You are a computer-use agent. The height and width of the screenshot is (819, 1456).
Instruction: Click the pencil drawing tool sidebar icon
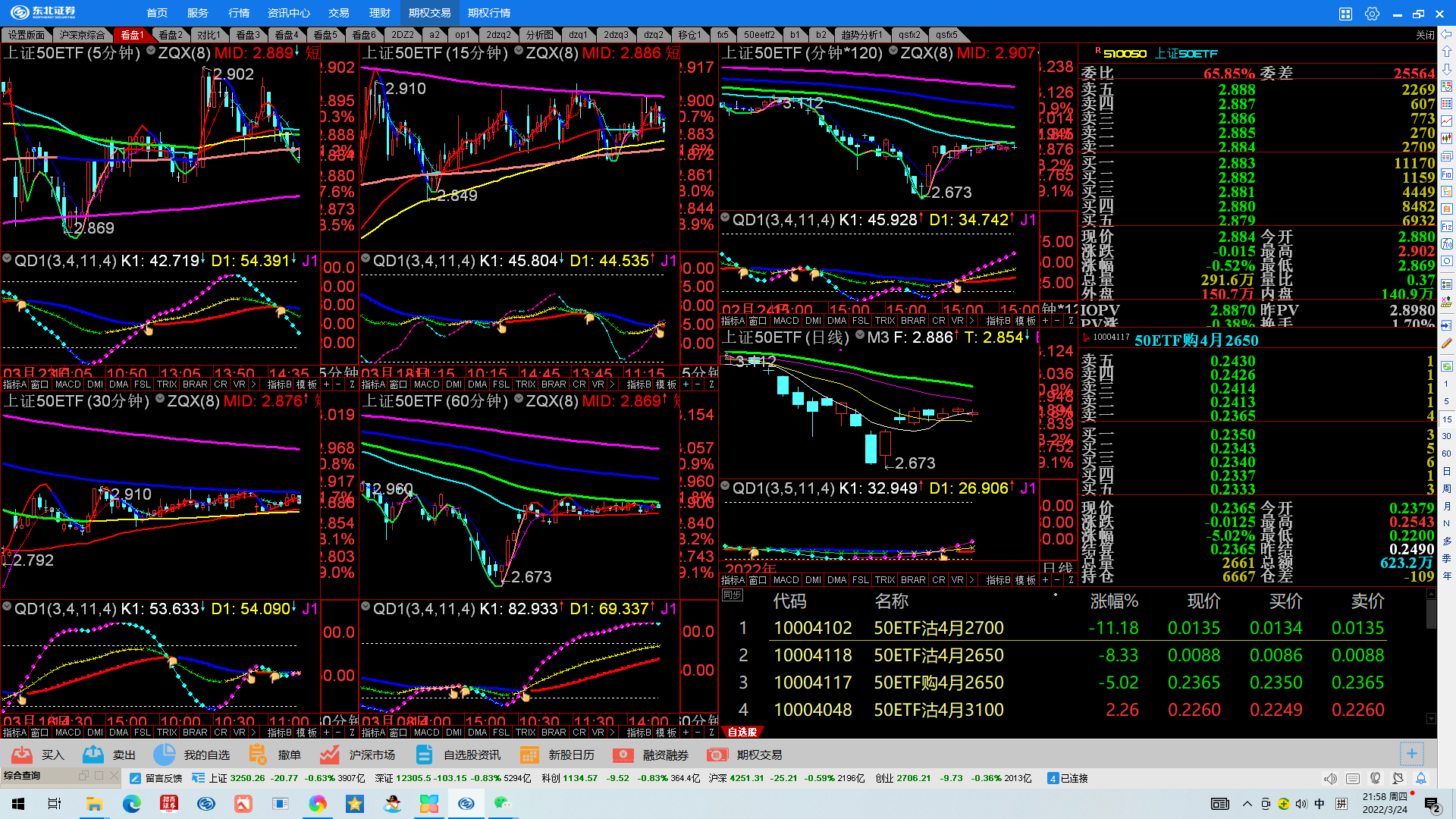tap(1446, 343)
